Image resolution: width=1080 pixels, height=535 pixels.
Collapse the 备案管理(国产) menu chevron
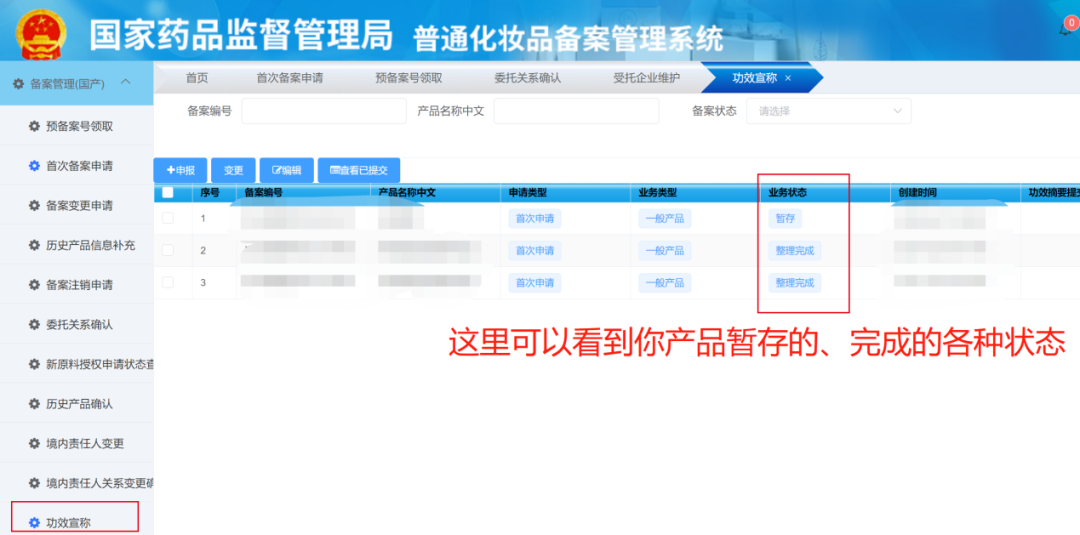click(125, 83)
